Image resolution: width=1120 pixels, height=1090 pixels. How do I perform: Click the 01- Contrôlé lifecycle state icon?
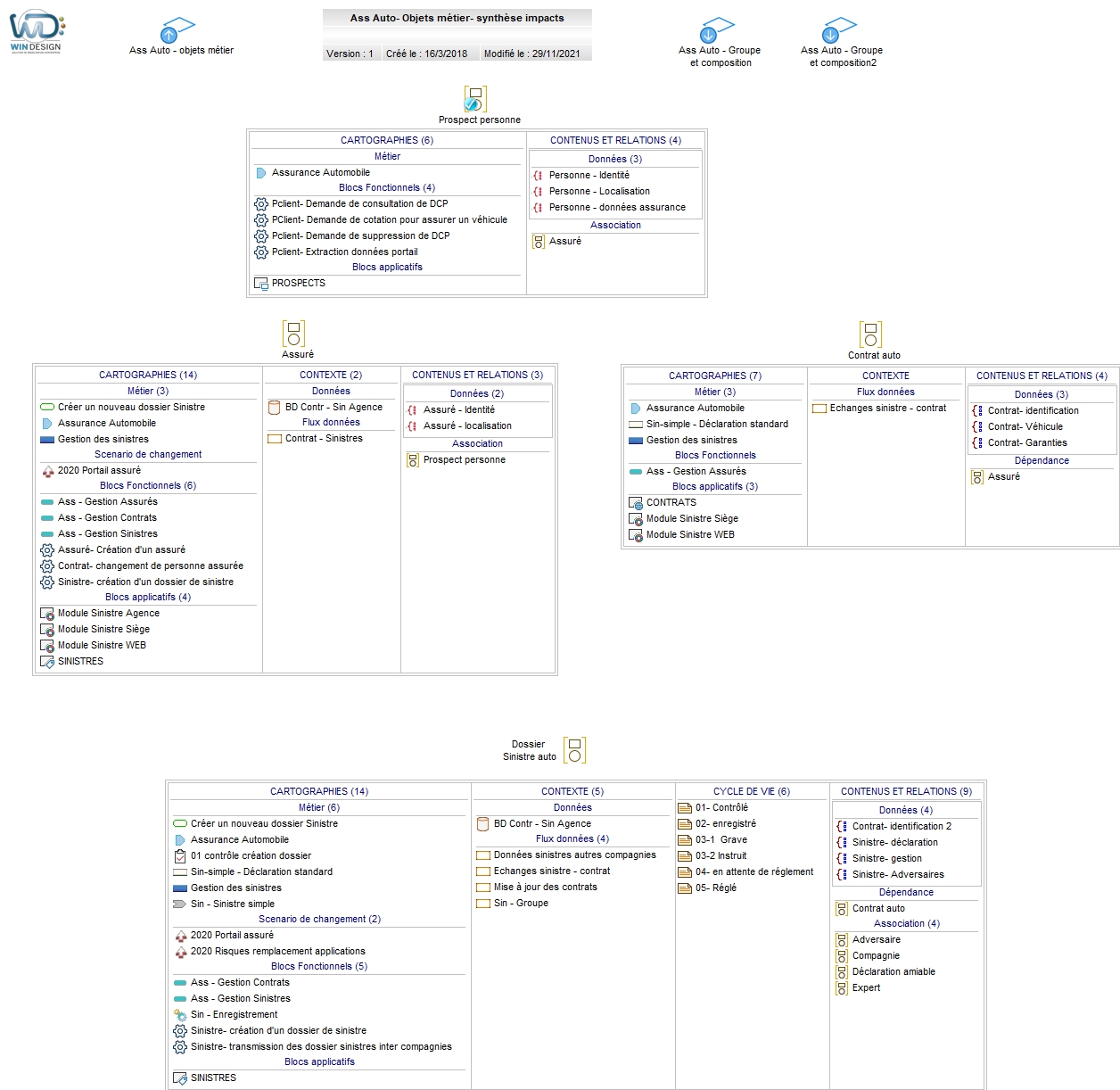(685, 808)
